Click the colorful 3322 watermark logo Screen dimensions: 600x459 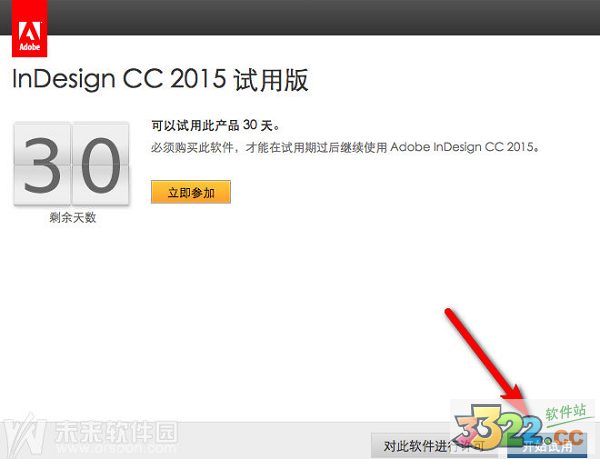[499, 428]
